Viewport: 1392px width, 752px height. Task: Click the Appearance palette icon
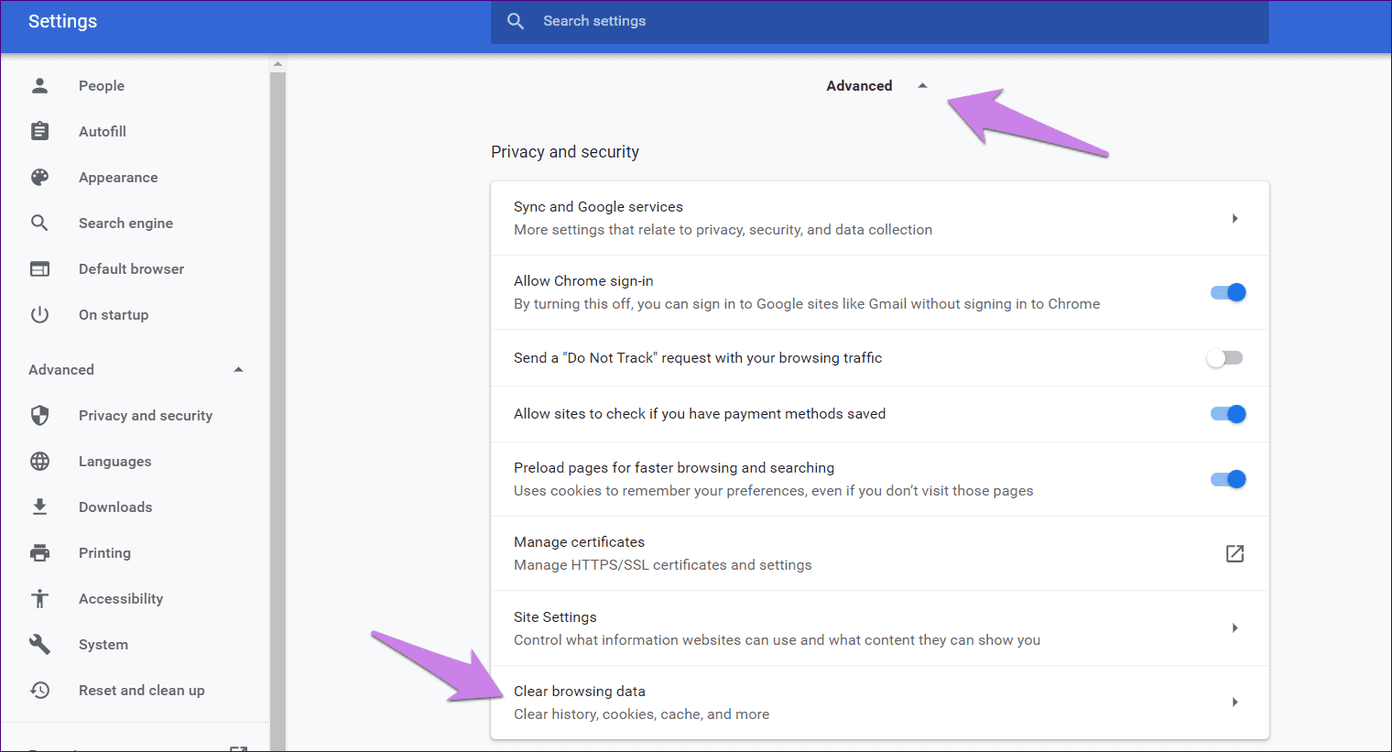40,178
